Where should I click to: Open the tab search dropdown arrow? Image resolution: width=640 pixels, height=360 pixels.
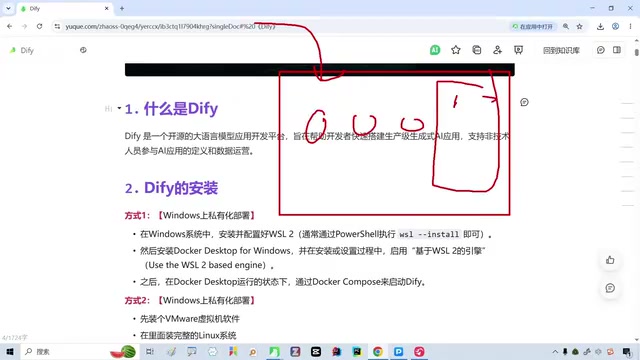(x=8, y=8)
